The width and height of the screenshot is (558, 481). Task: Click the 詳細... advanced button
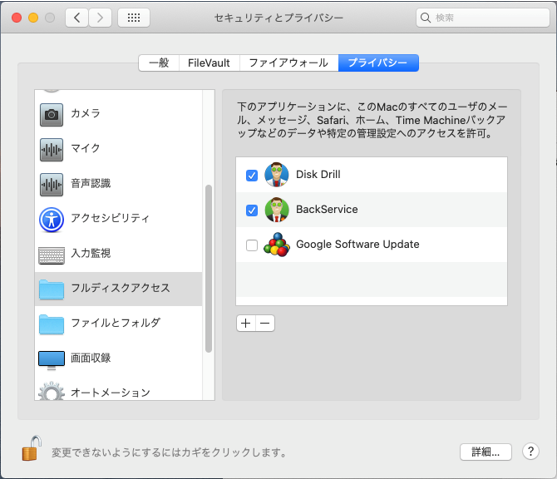(486, 452)
